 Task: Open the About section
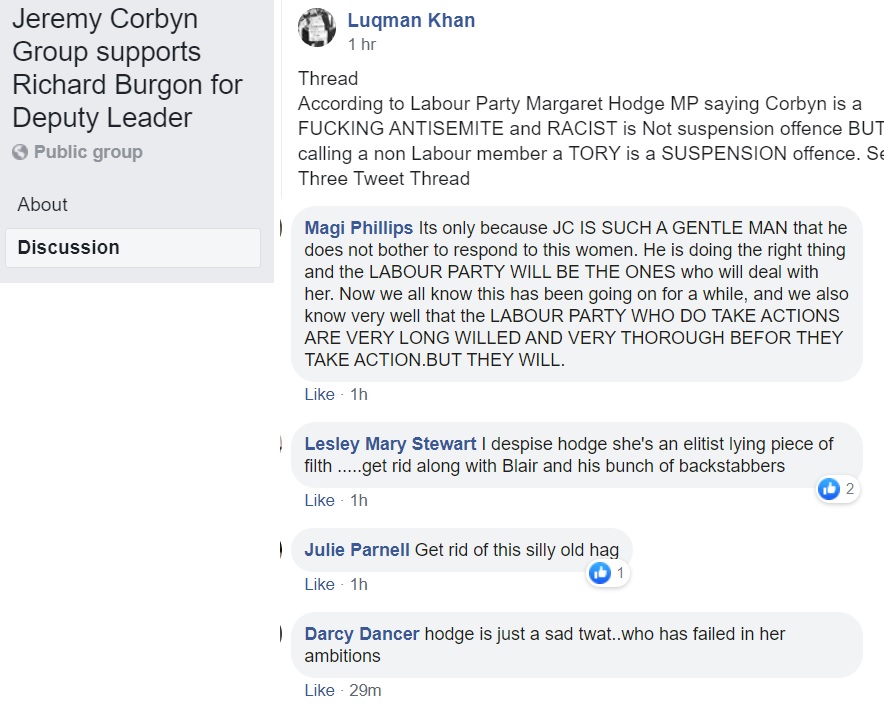coord(43,204)
